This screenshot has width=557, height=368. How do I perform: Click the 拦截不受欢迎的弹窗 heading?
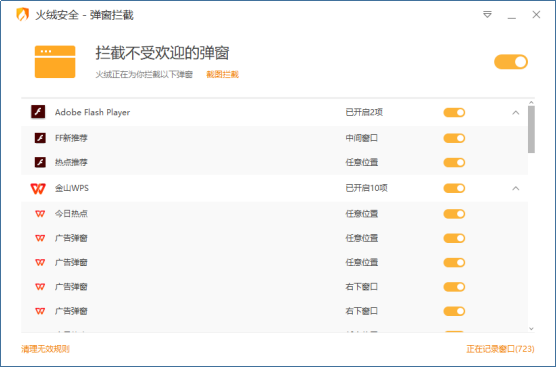[x=162, y=53]
